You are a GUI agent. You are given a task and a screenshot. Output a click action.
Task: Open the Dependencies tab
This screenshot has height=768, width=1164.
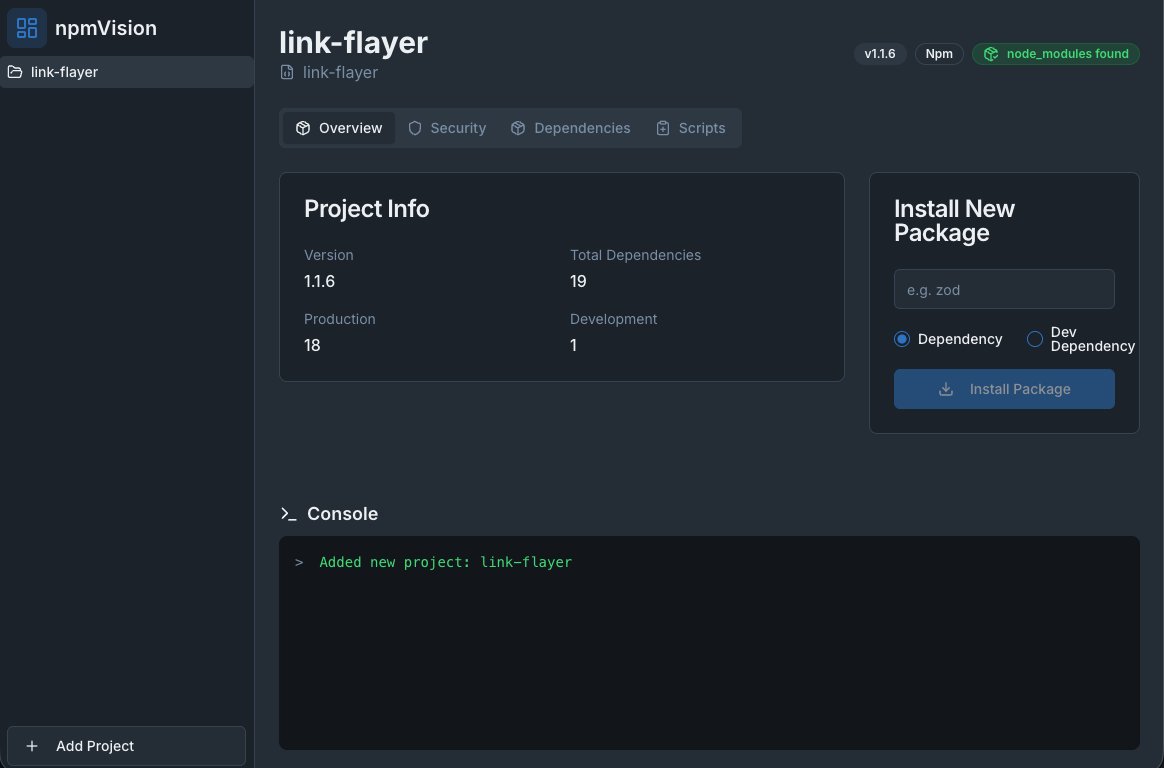[x=570, y=128]
